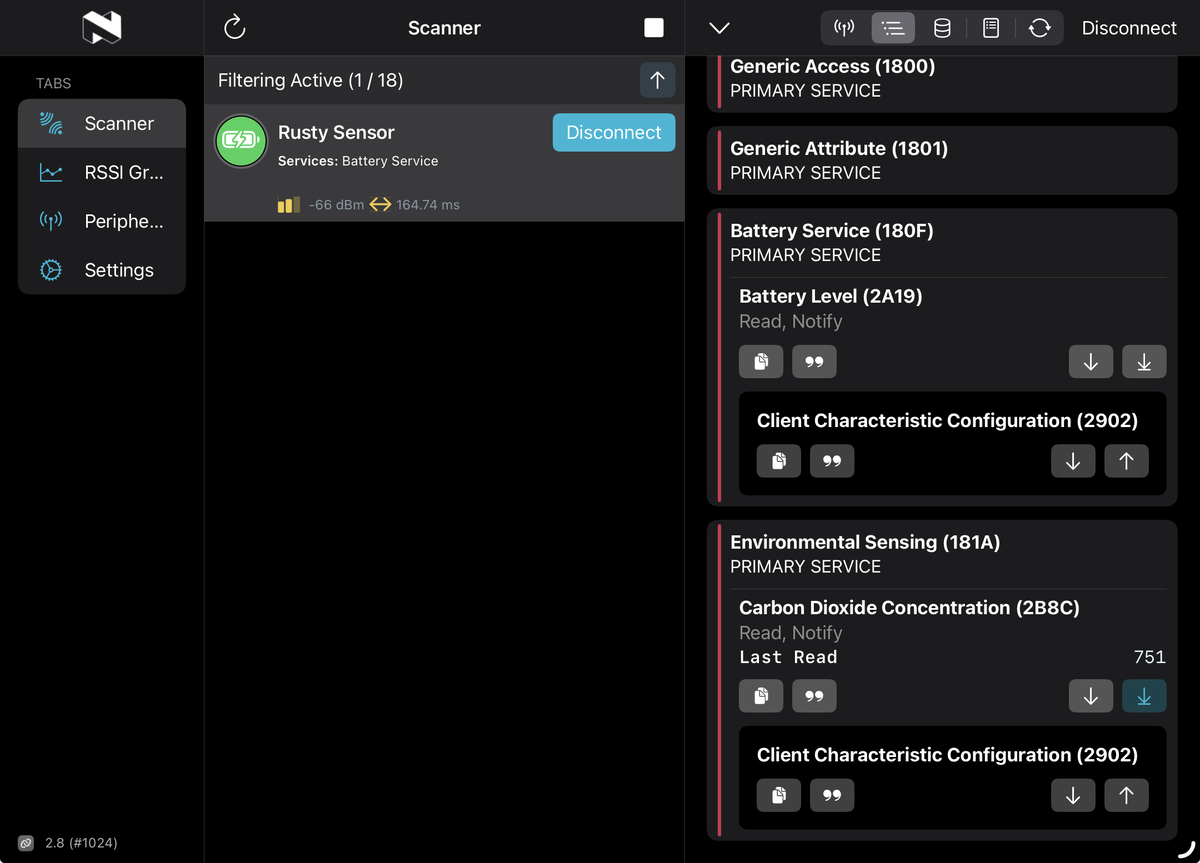1200x863 pixels.
Task: Enable notifications for Battery Level
Action: click(x=1144, y=361)
